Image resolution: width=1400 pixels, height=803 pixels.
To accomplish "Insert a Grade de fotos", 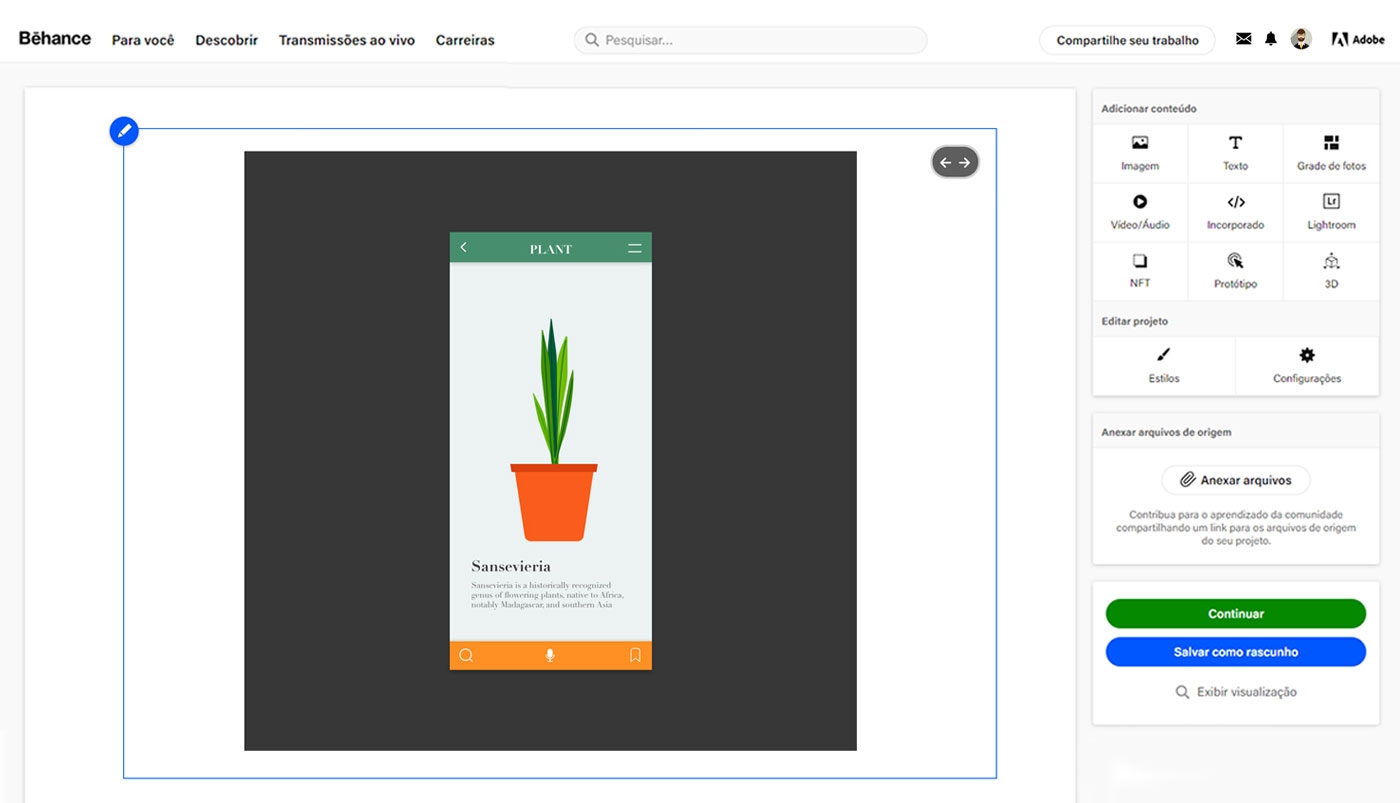I will (1331, 153).
